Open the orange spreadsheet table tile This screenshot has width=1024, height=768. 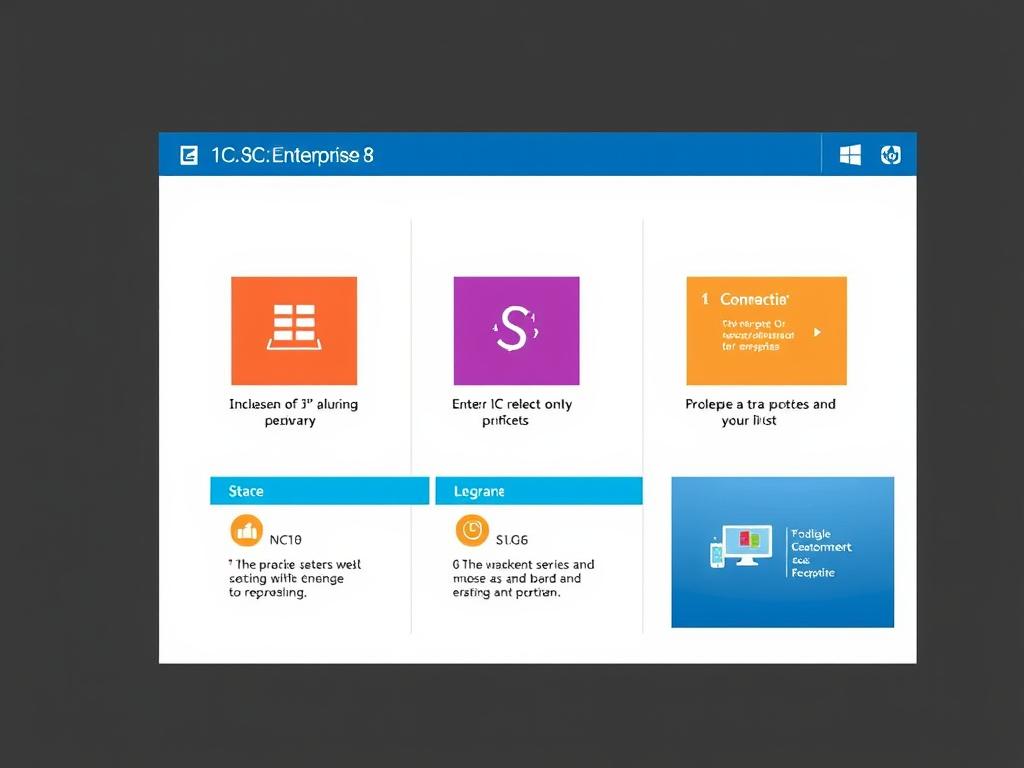point(294,330)
